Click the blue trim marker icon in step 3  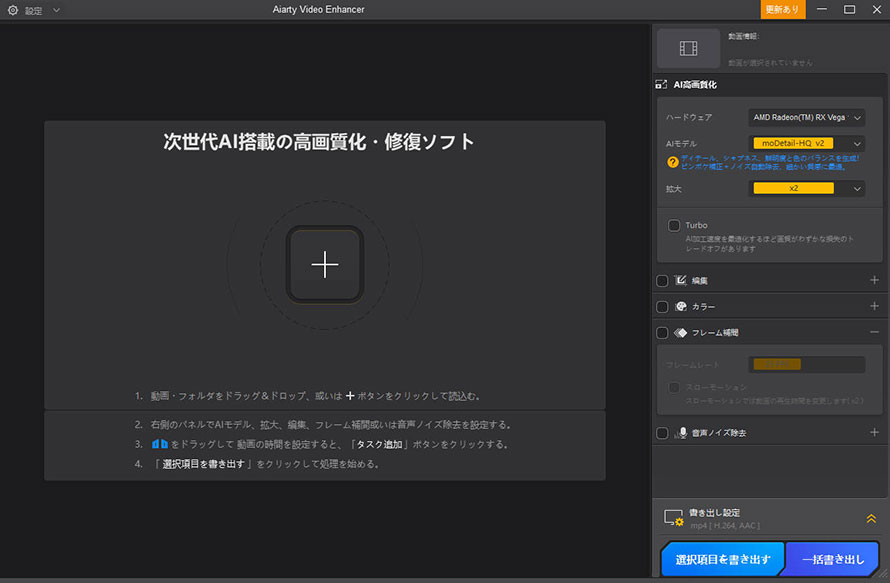(159, 444)
